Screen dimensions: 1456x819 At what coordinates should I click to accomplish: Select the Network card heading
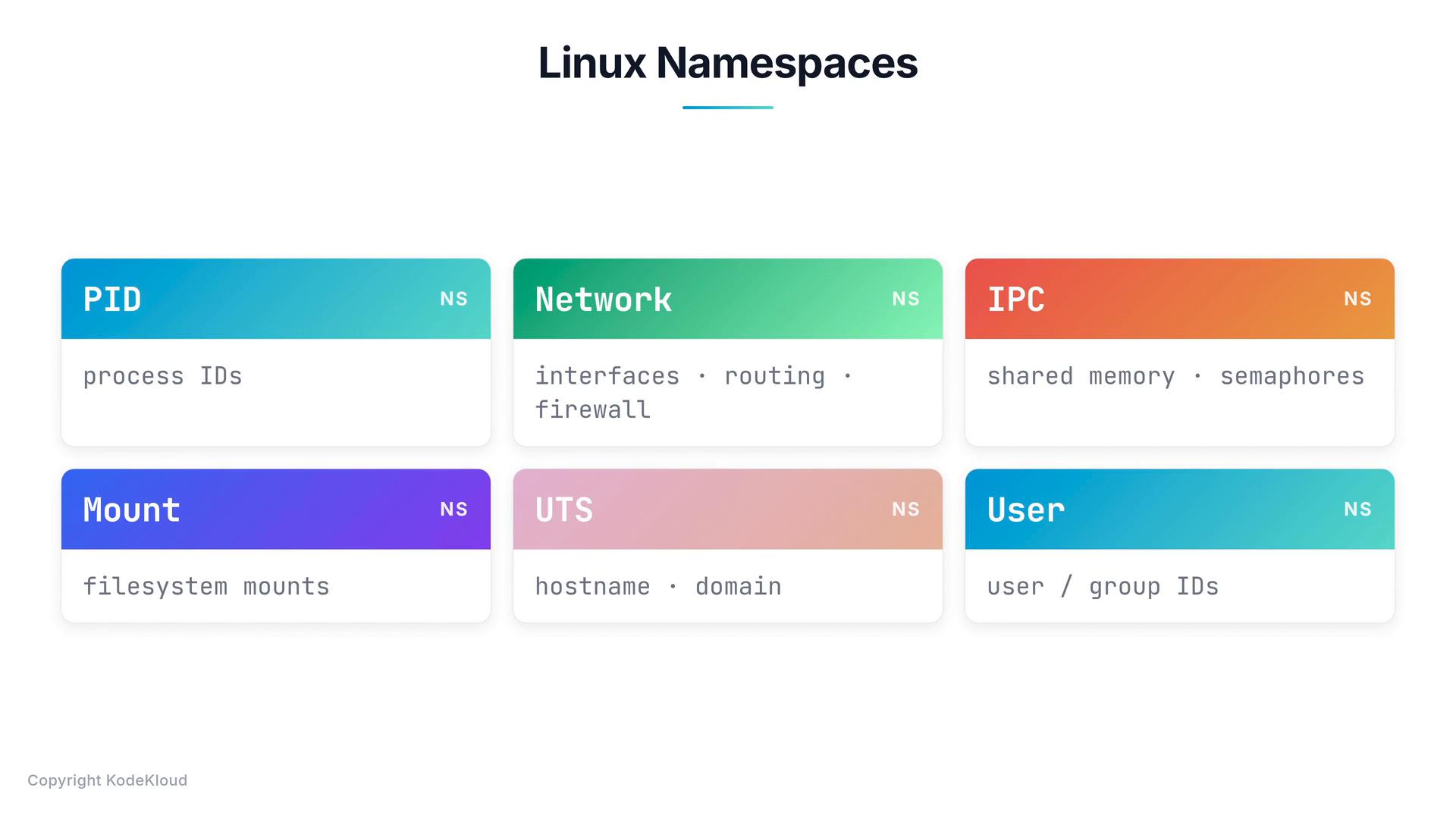604,300
